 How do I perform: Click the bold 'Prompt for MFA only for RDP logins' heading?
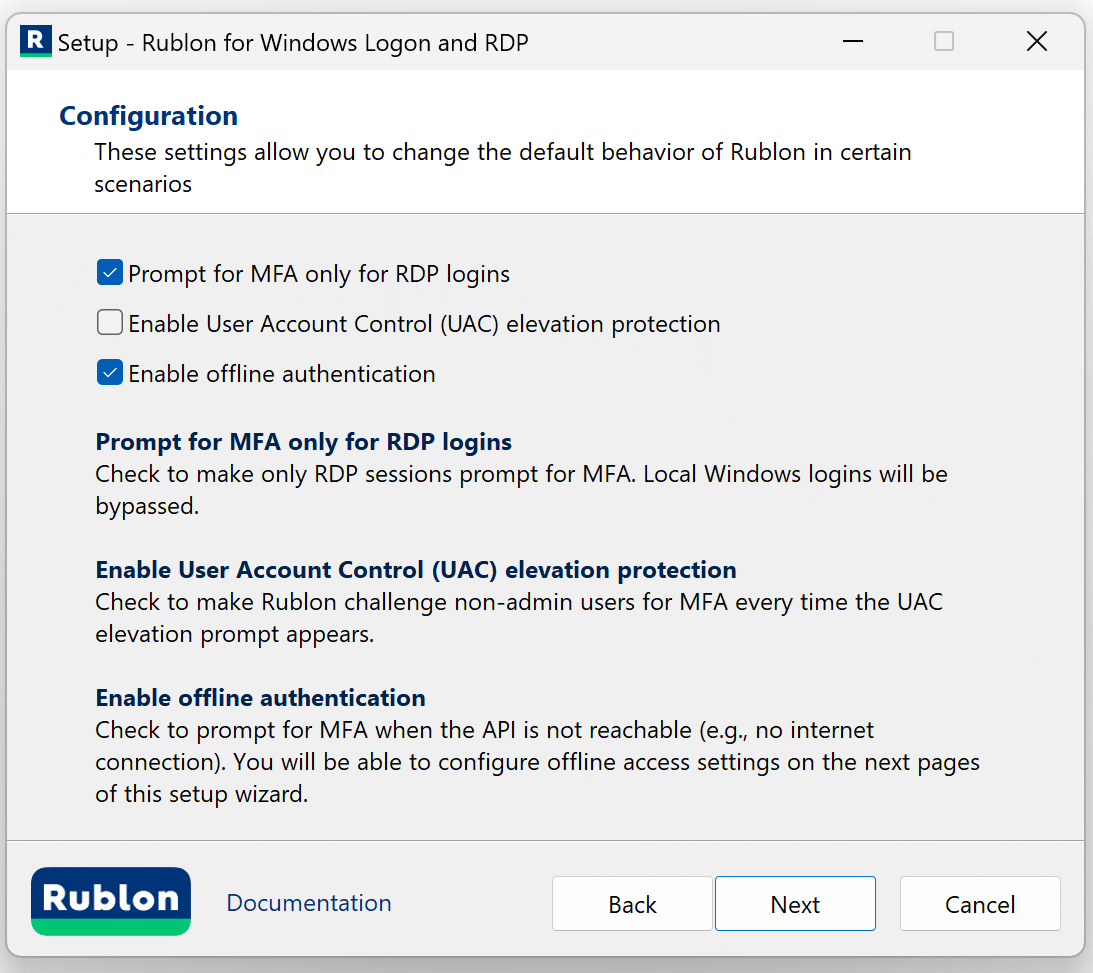[304, 442]
